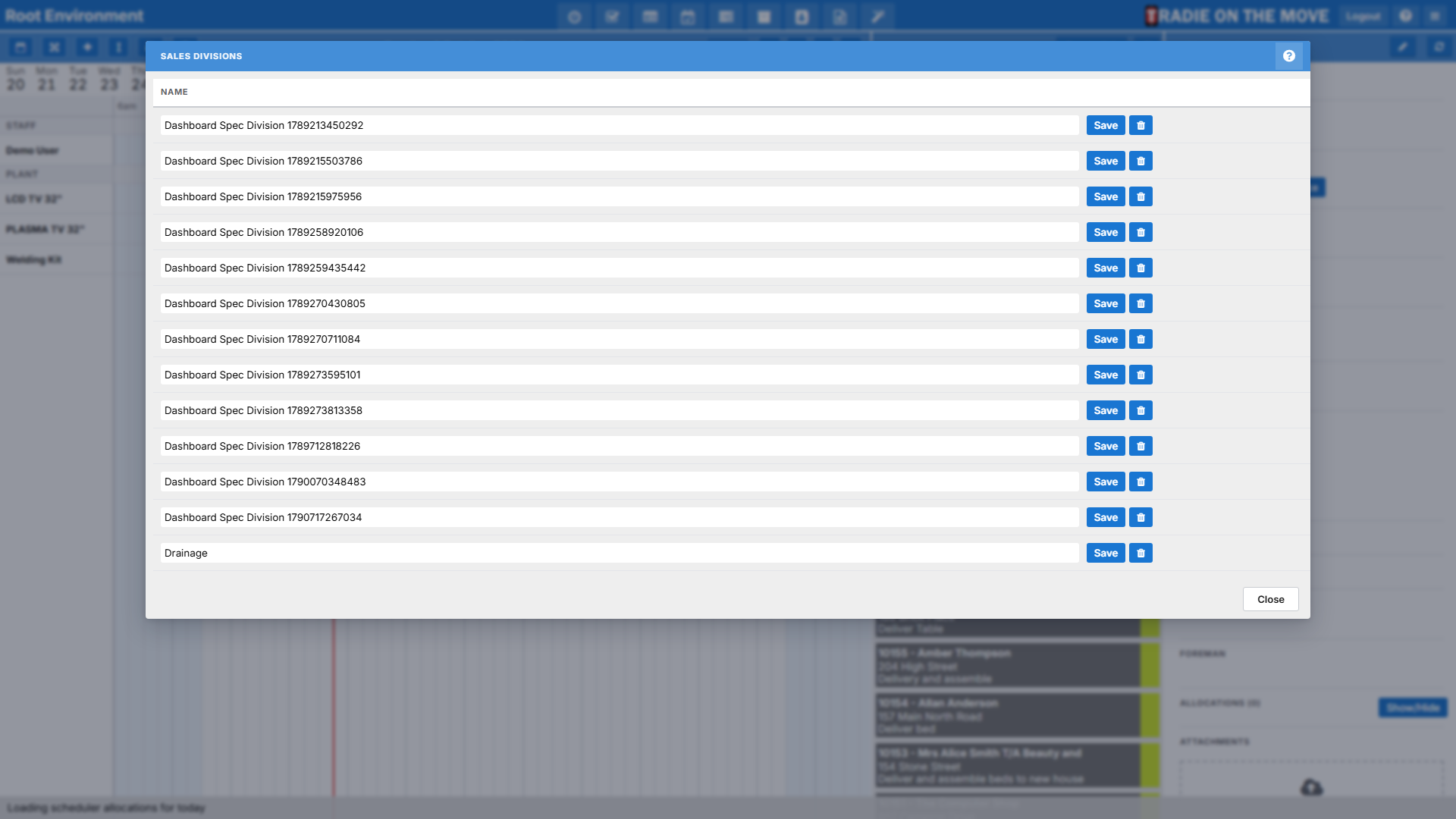
Task: Edit name field of Division 1790717267034
Action: click(x=620, y=517)
